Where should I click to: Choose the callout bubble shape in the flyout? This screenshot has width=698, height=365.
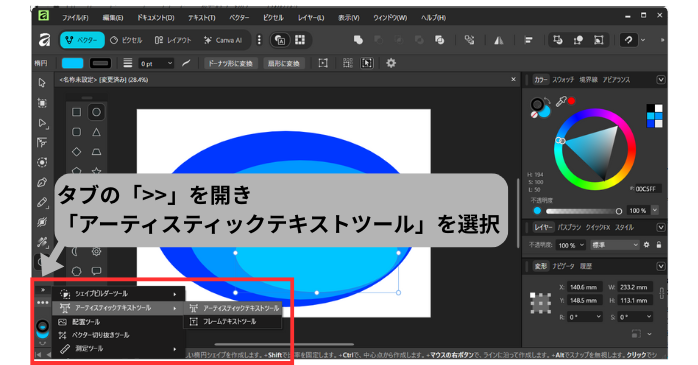[96, 271]
